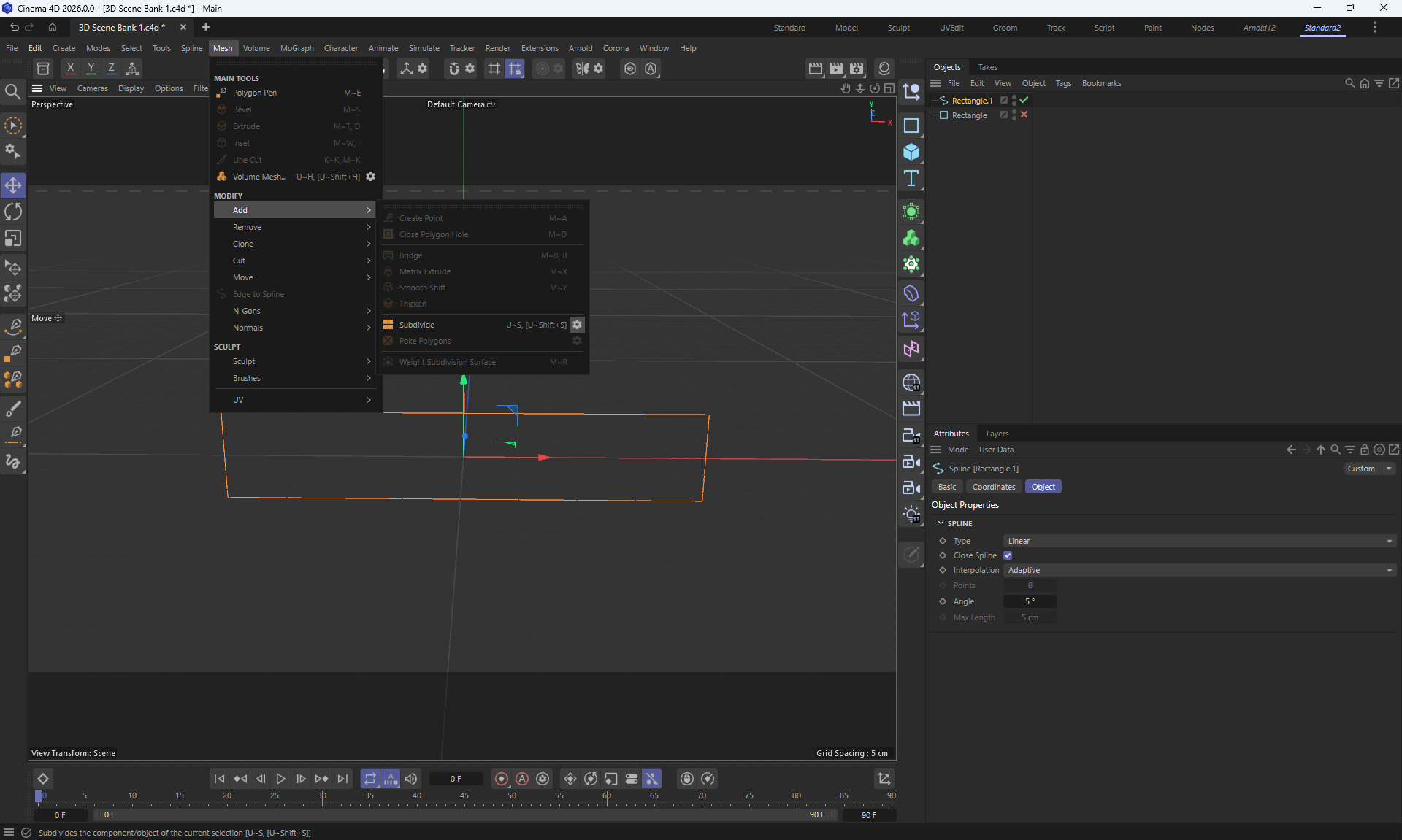Open the spline Type dropdown

[x=1199, y=541]
